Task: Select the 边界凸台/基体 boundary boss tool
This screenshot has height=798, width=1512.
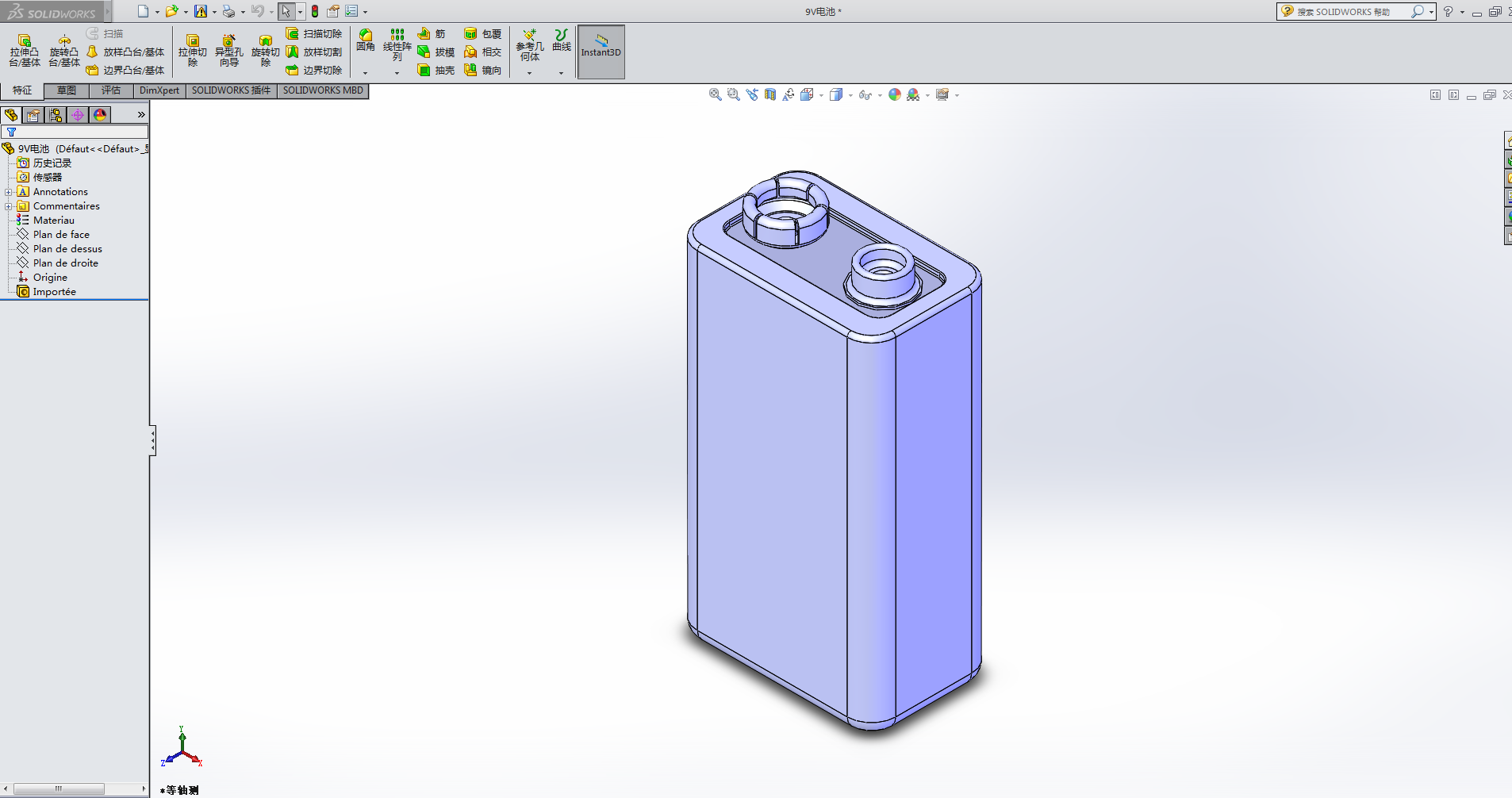Action: pyautogui.click(x=125, y=71)
